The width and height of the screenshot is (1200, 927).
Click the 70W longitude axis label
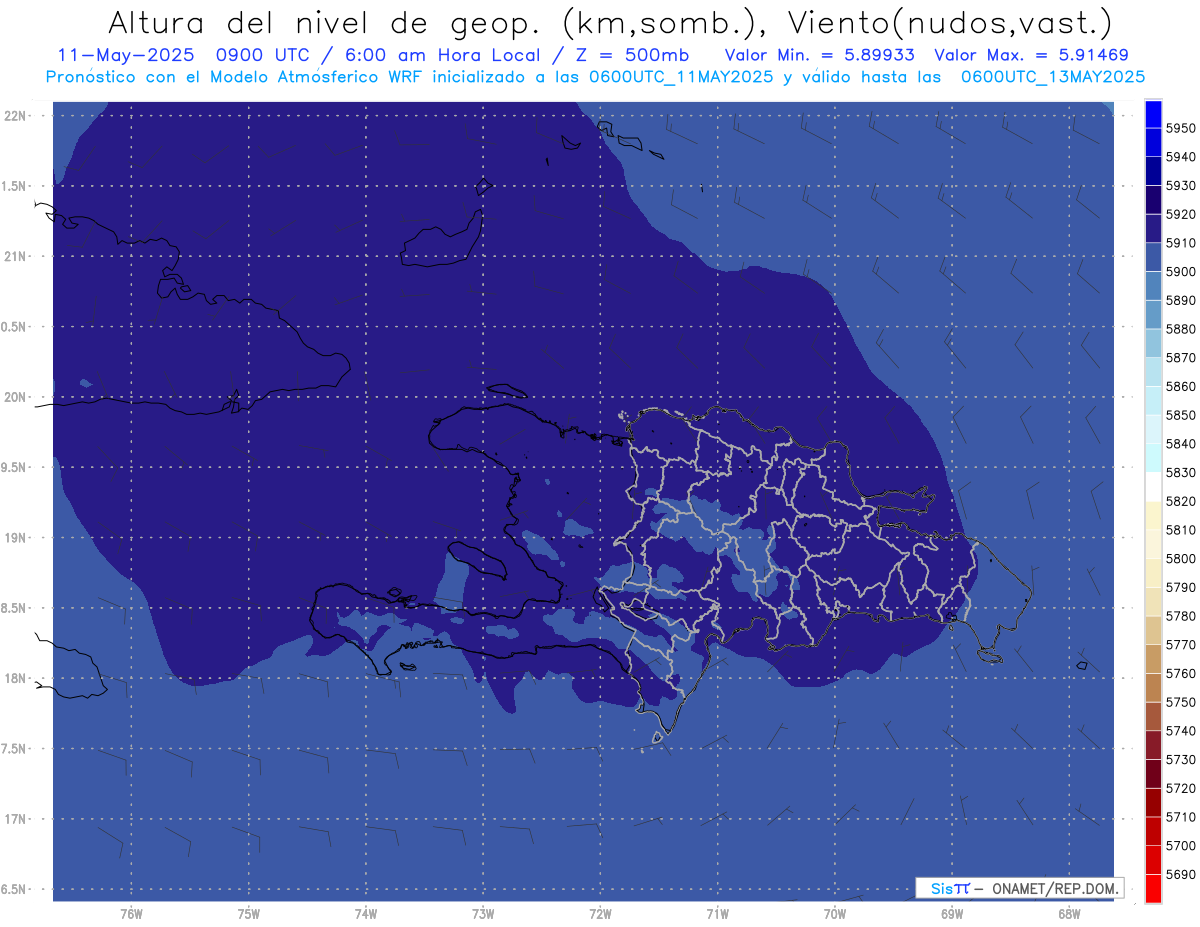pyautogui.click(x=834, y=914)
